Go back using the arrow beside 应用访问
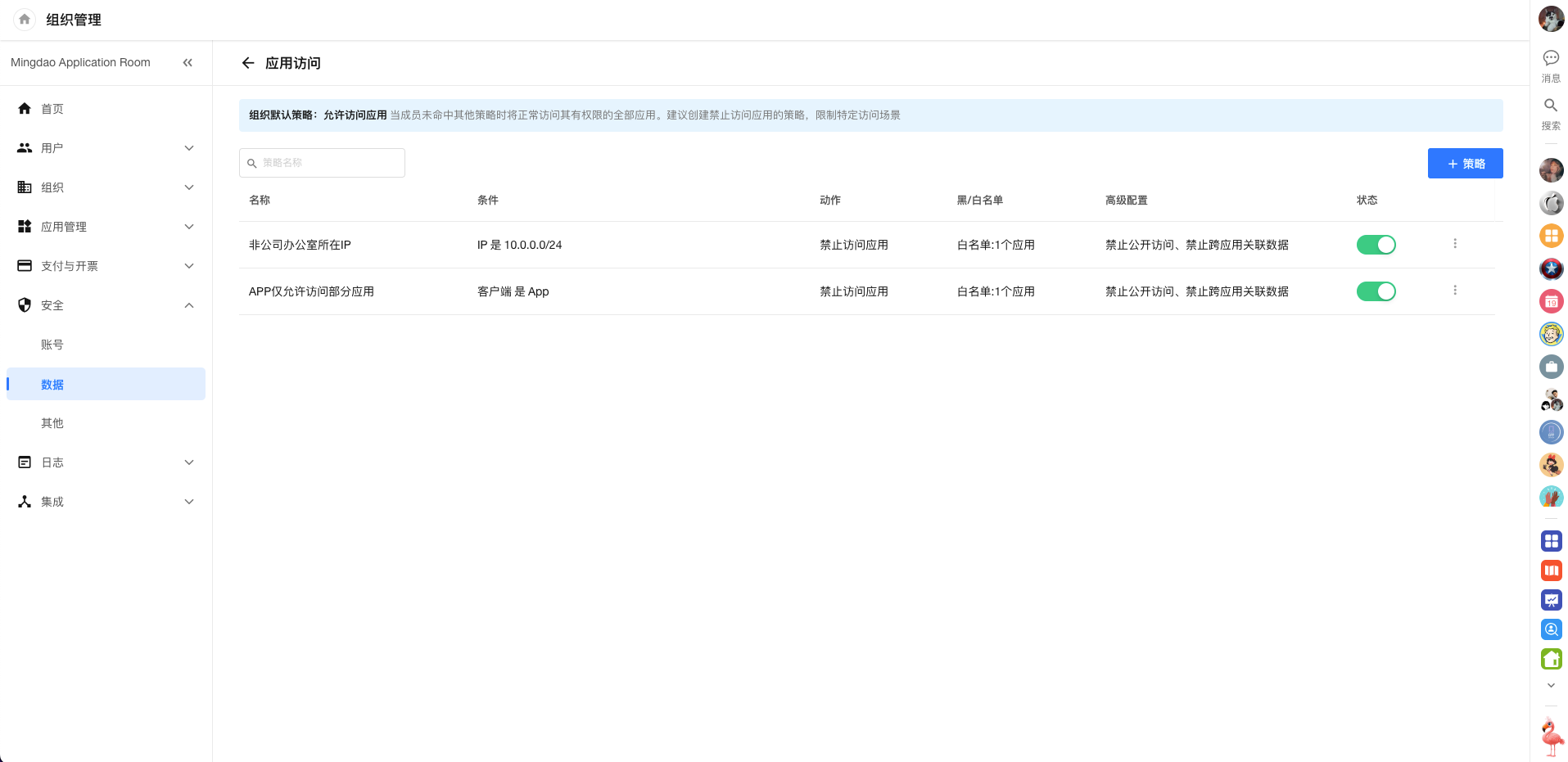The image size is (1568, 762). pyautogui.click(x=248, y=63)
